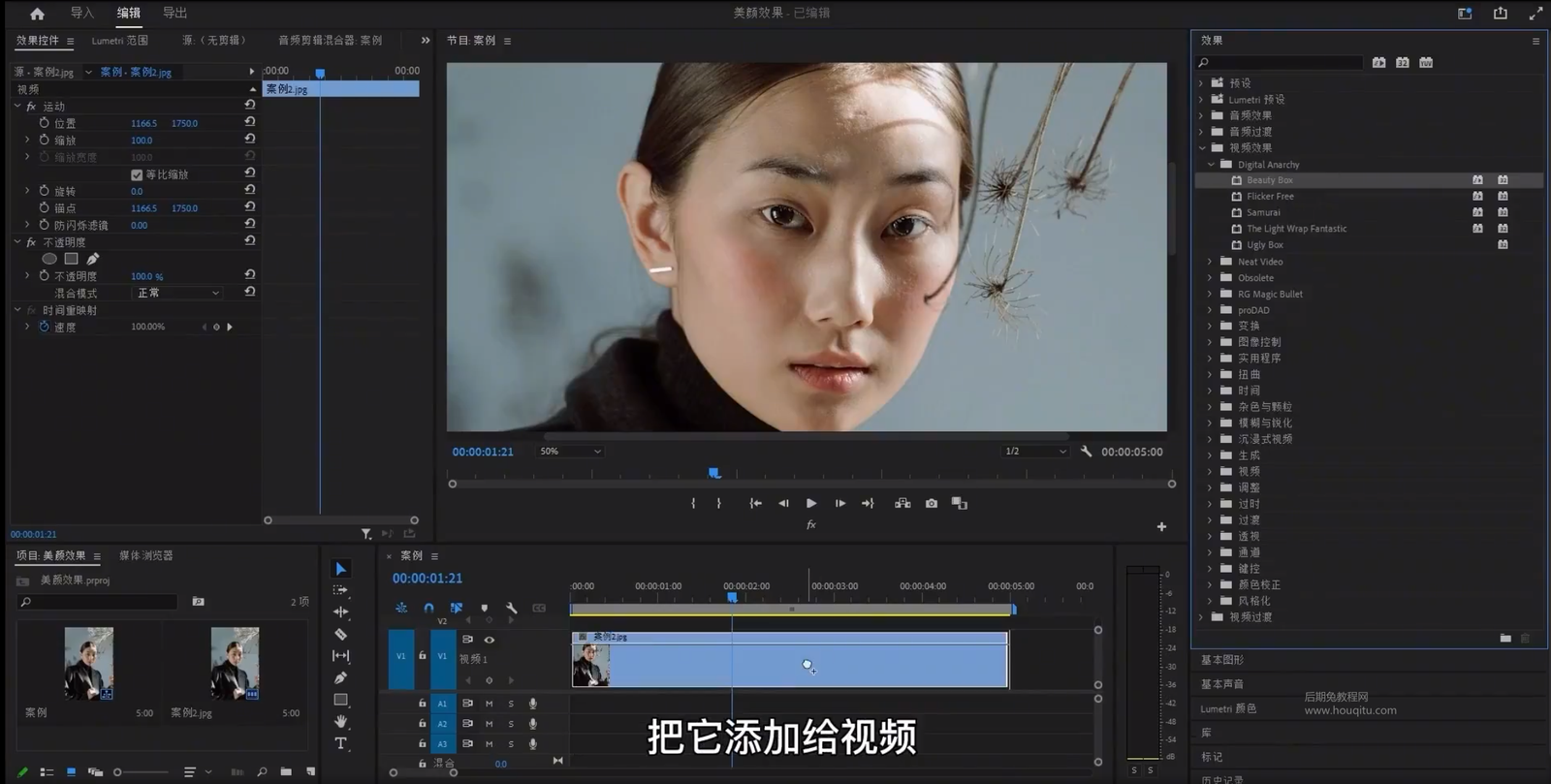
Task: Select the Ripple Edit tool
Action: 340,612
